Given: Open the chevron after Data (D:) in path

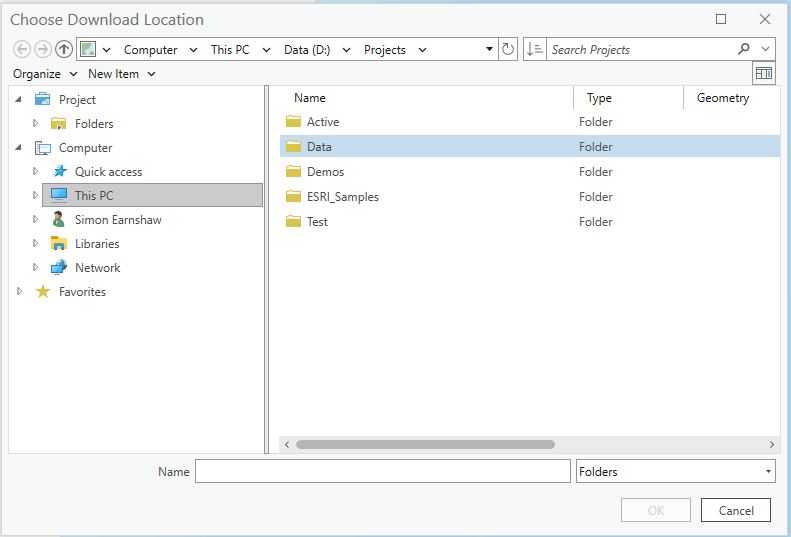Looking at the screenshot, I should pyautogui.click(x=346, y=50).
